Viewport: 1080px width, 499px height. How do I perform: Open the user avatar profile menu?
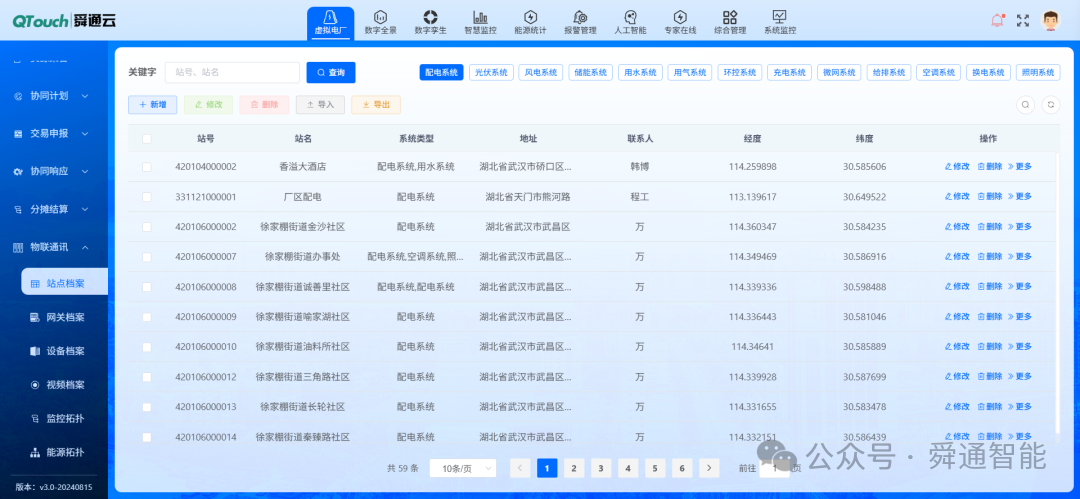point(1050,21)
